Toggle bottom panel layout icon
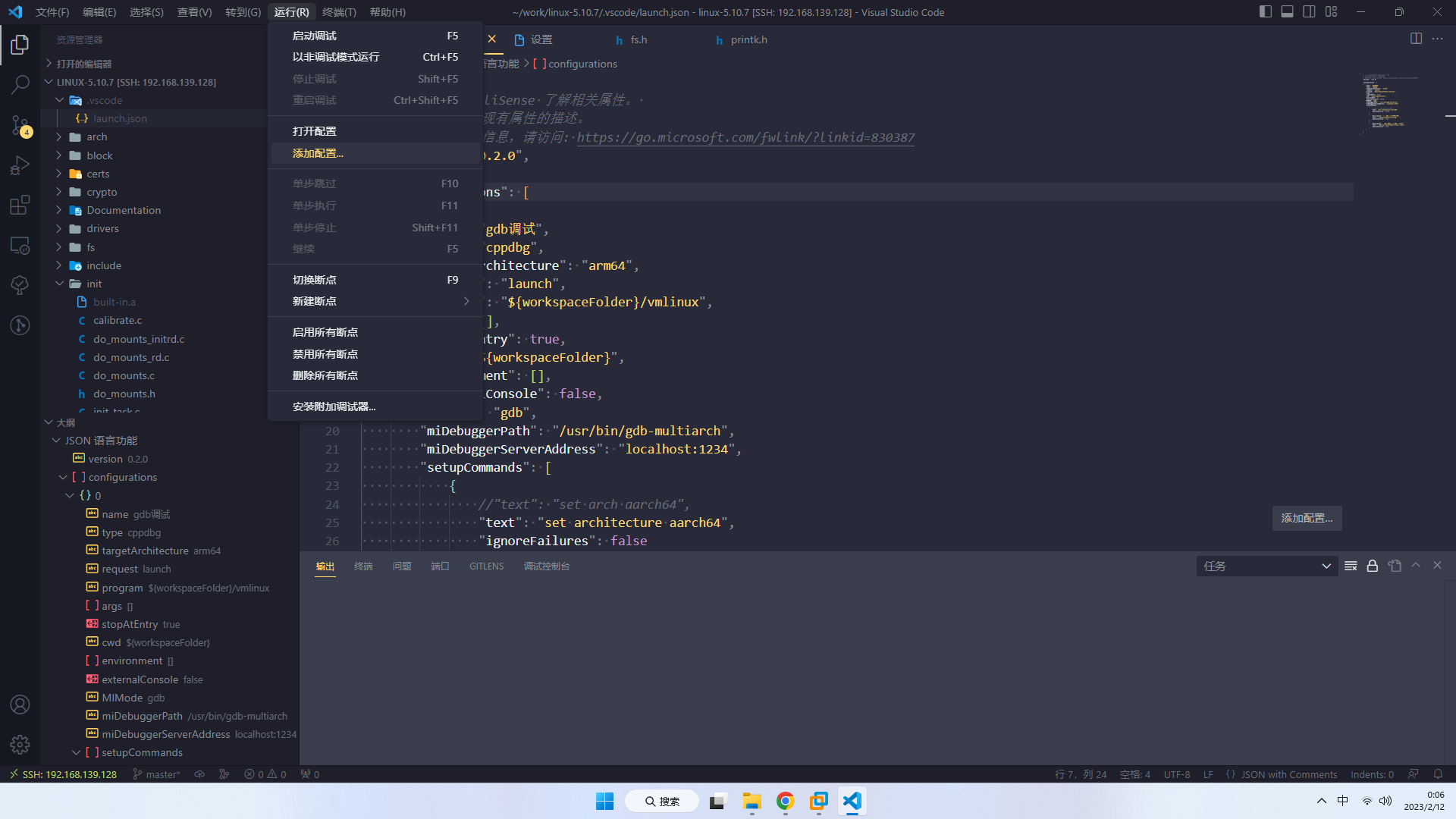The image size is (1456, 819). point(1287,12)
